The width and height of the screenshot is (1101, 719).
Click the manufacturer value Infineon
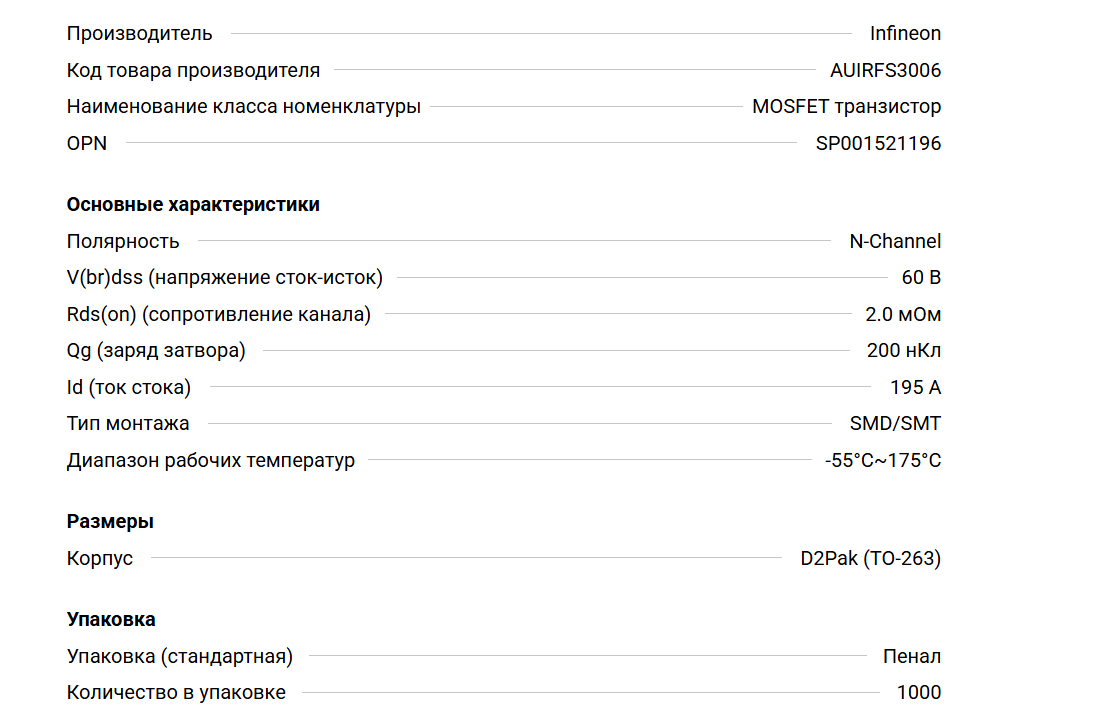[x=904, y=34]
